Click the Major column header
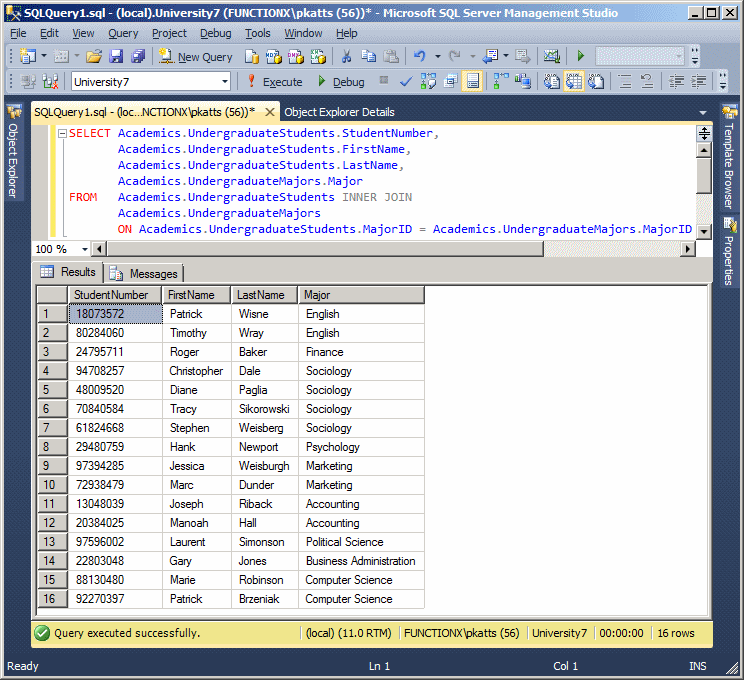Screen dimensions: 744x680 (x=361, y=295)
